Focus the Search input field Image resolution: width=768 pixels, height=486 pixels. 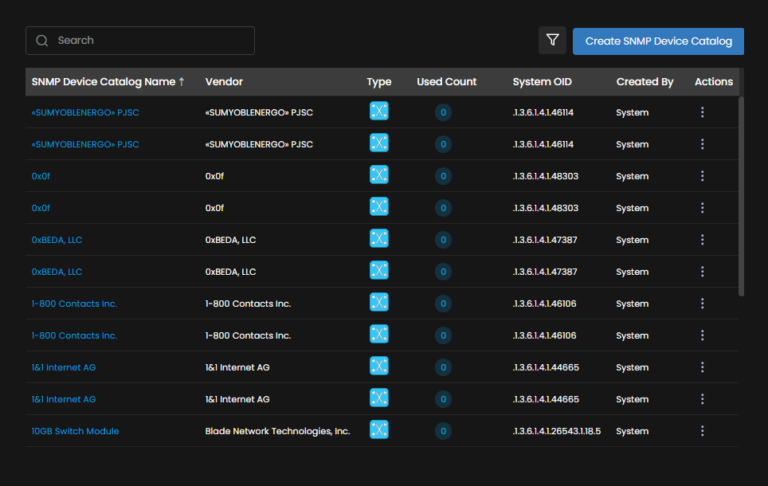point(140,40)
